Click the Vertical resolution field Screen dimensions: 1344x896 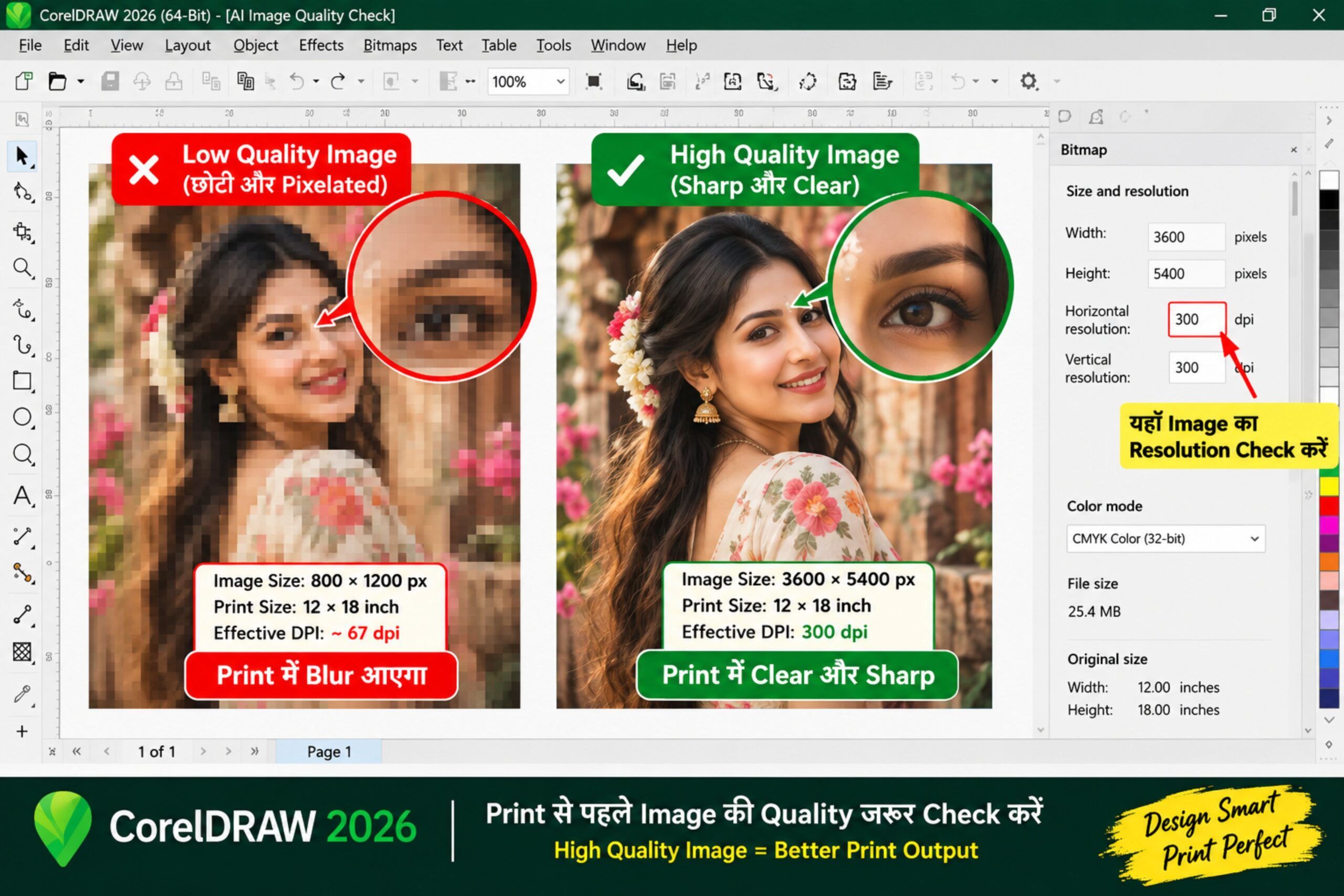pos(1196,367)
